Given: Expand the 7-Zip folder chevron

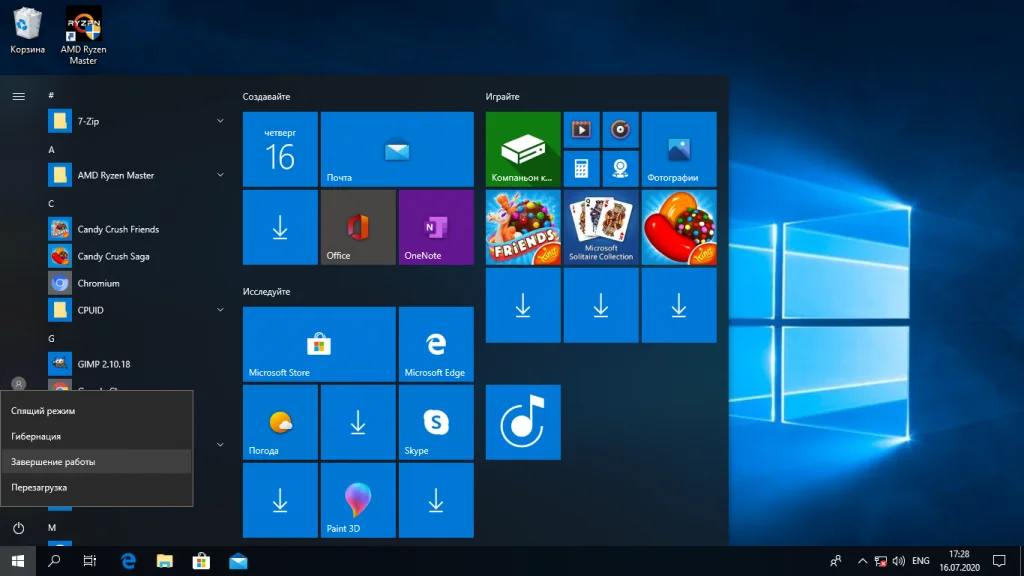Looking at the screenshot, I should click(220, 121).
